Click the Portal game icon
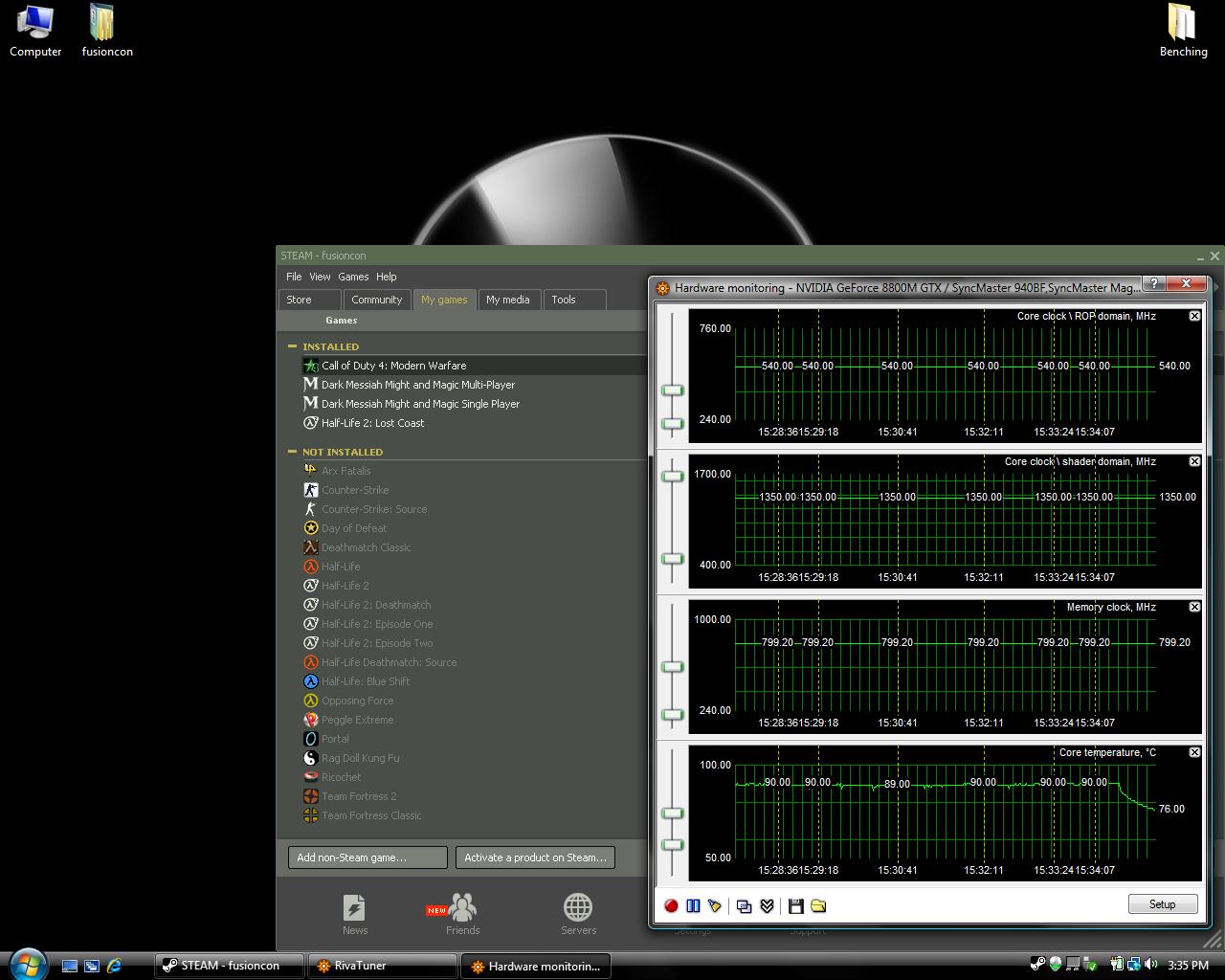Screen dimensions: 1225x980 click(x=310, y=739)
